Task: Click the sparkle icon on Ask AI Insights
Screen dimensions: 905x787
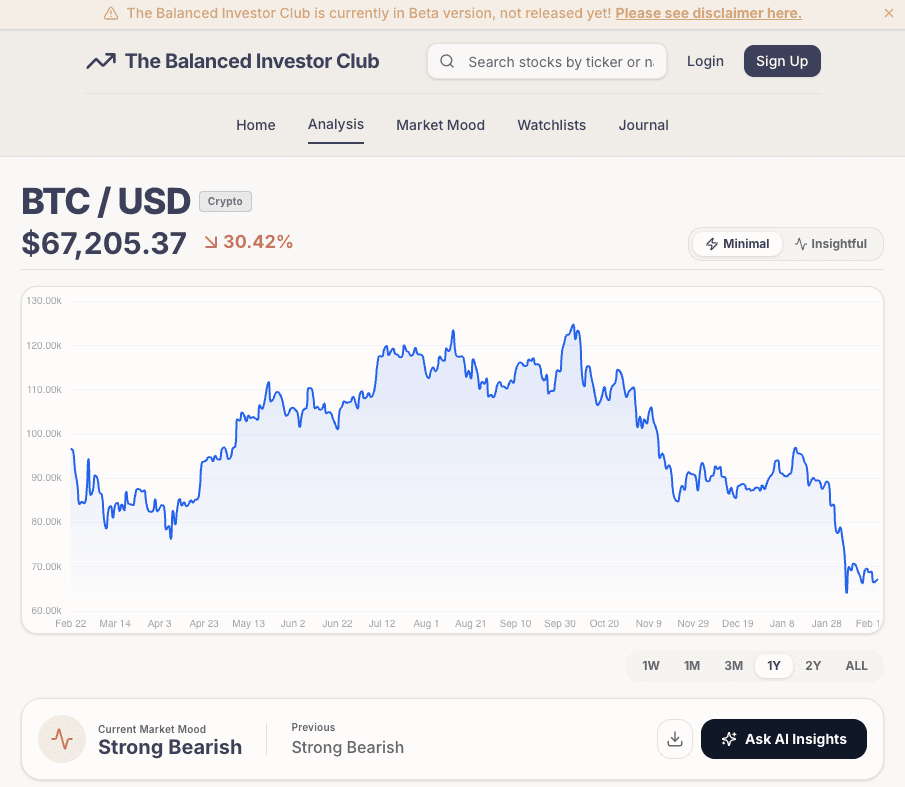Action: [x=729, y=739]
